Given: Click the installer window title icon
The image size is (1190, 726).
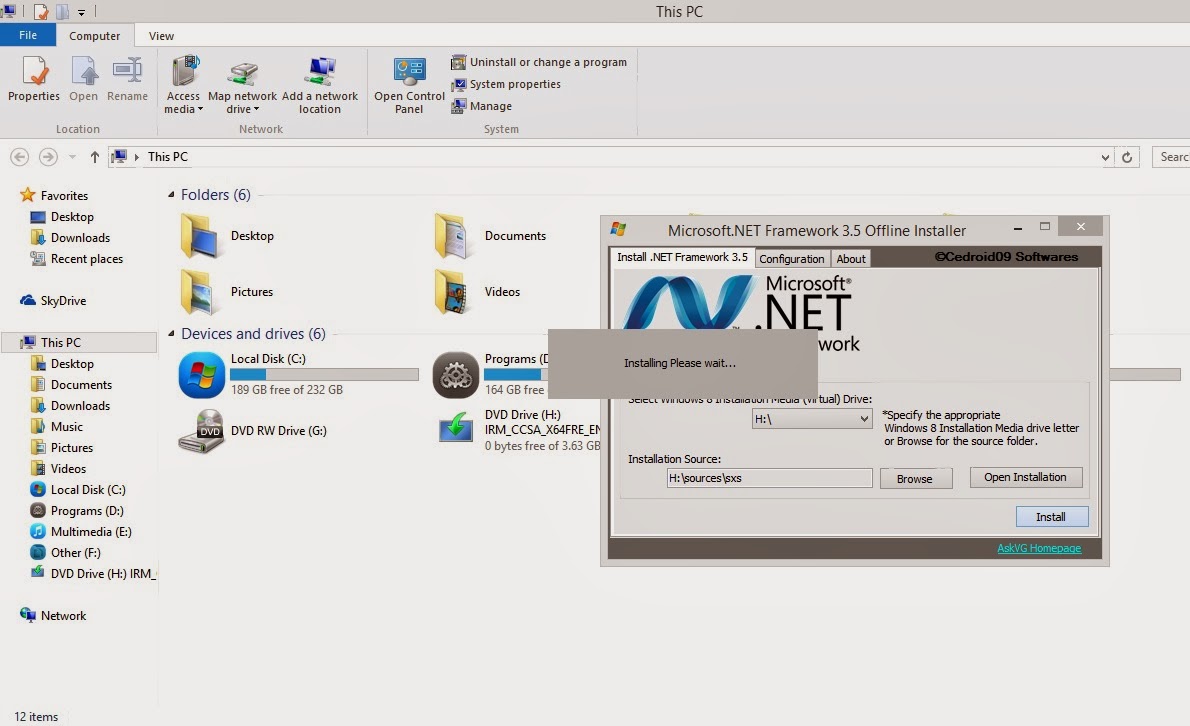Looking at the screenshot, I should (619, 229).
